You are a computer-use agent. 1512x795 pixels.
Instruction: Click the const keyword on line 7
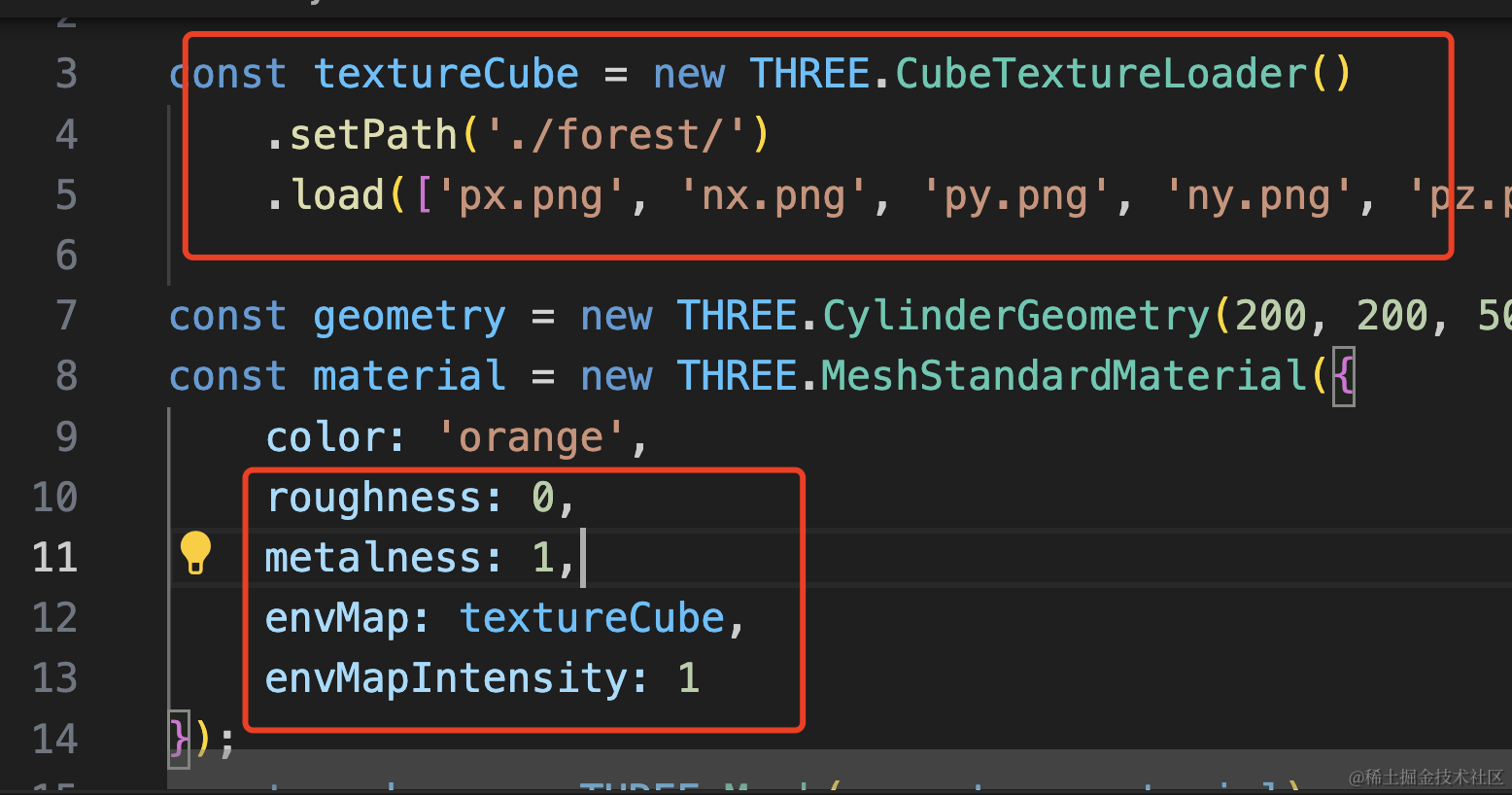point(227,316)
